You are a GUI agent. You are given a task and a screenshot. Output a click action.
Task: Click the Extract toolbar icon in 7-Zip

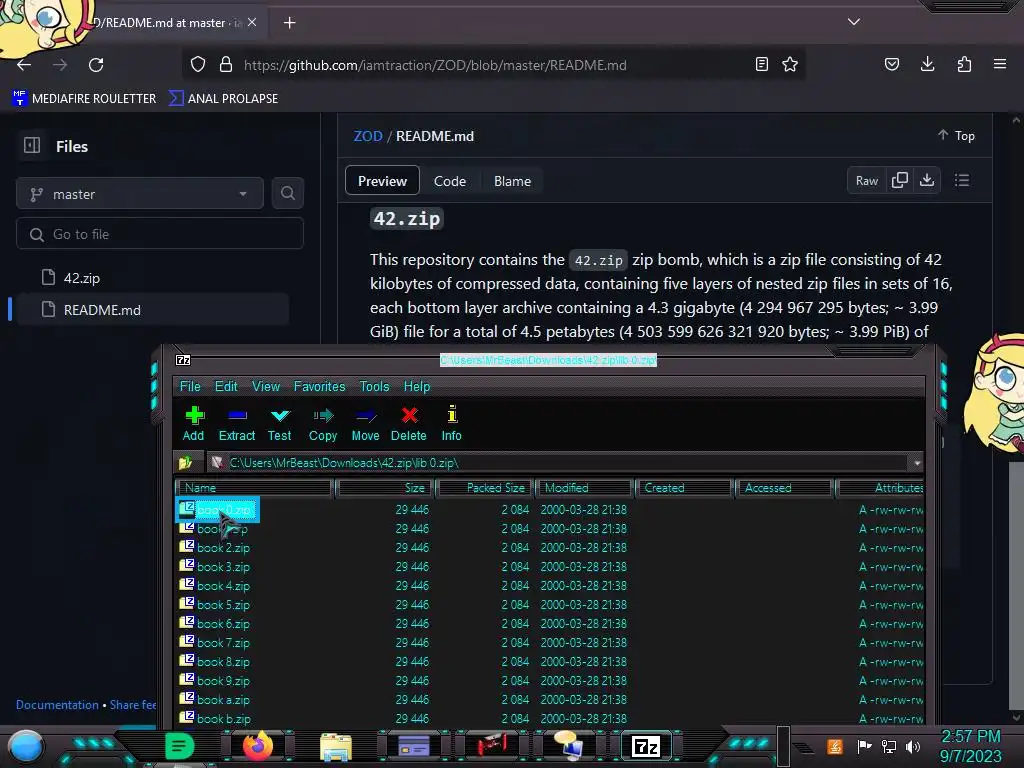[x=237, y=415]
